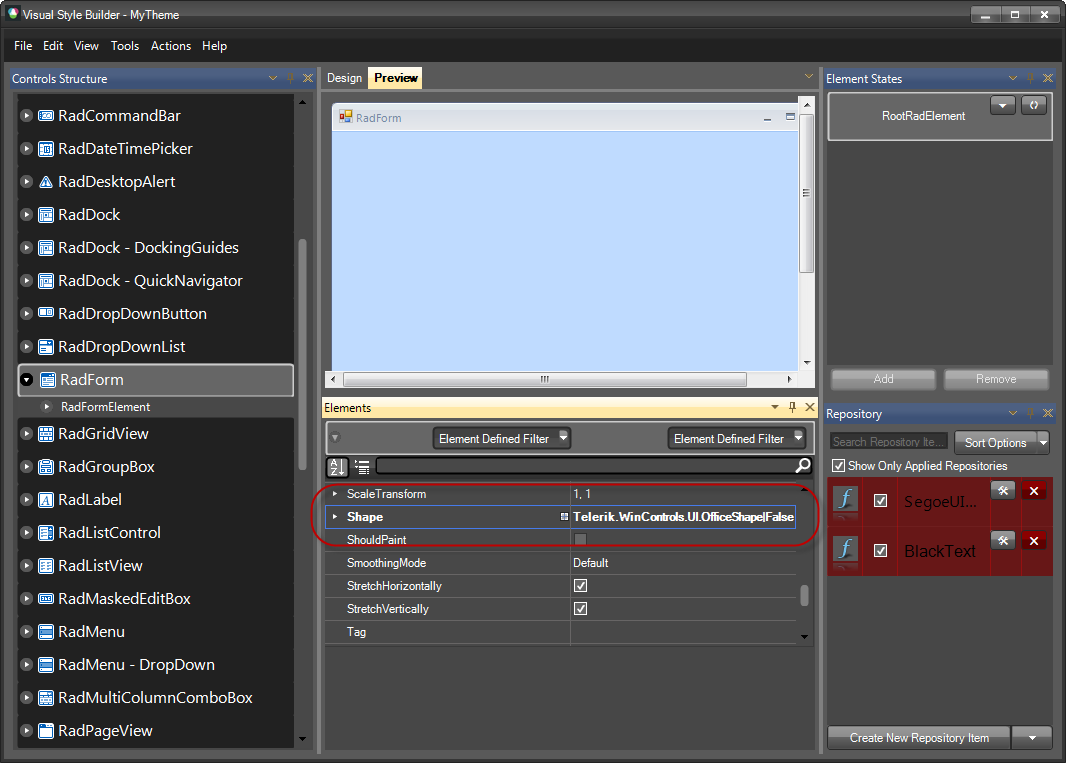Image resolution: width=1066 pixels, height=763 pixels.
Task: Click the search magnifier icon in Elements
Action: pos(803,465)
